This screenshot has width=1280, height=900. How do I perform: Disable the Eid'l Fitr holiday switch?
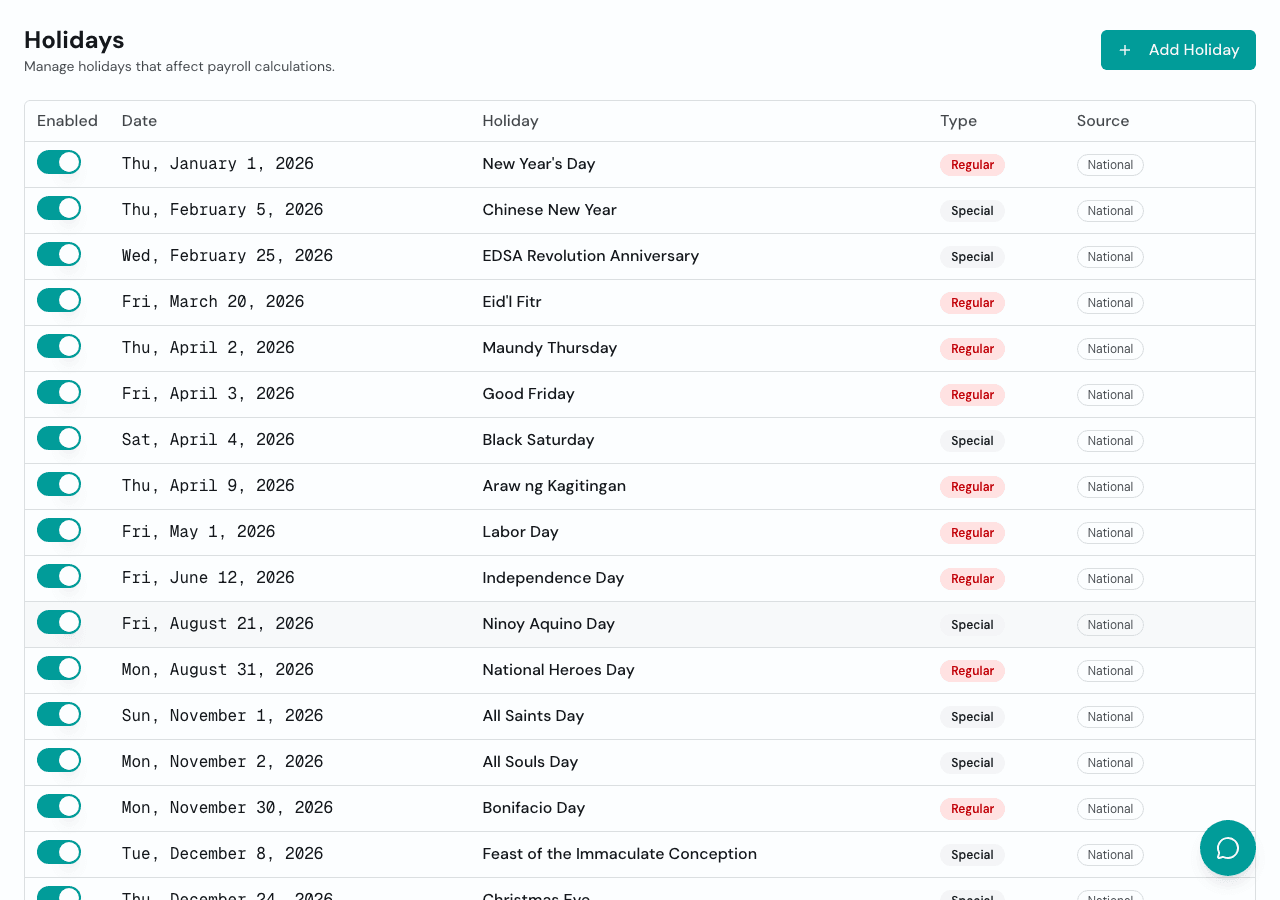59,301
